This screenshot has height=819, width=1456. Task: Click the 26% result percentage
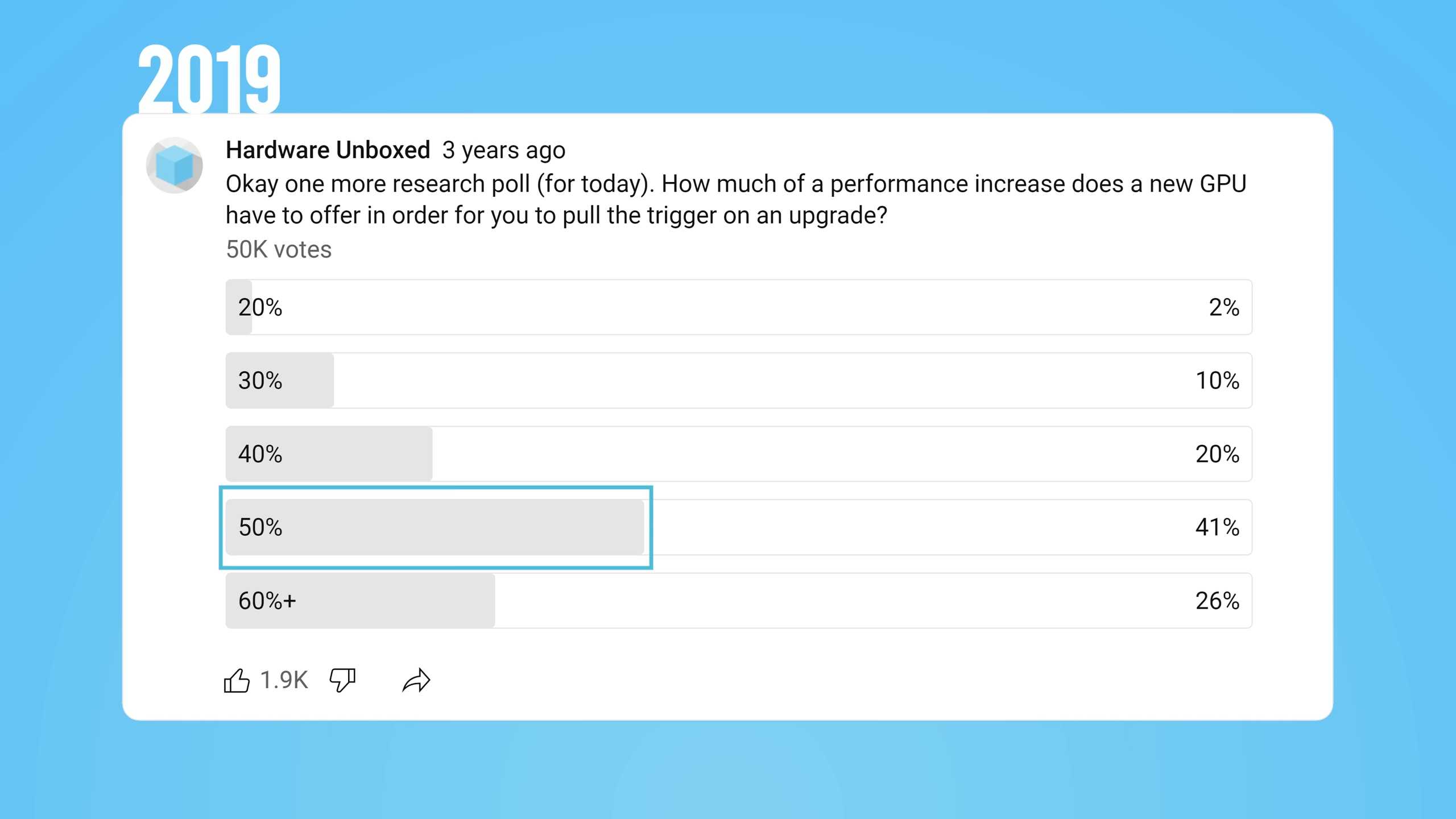(x=1217, y=601)
